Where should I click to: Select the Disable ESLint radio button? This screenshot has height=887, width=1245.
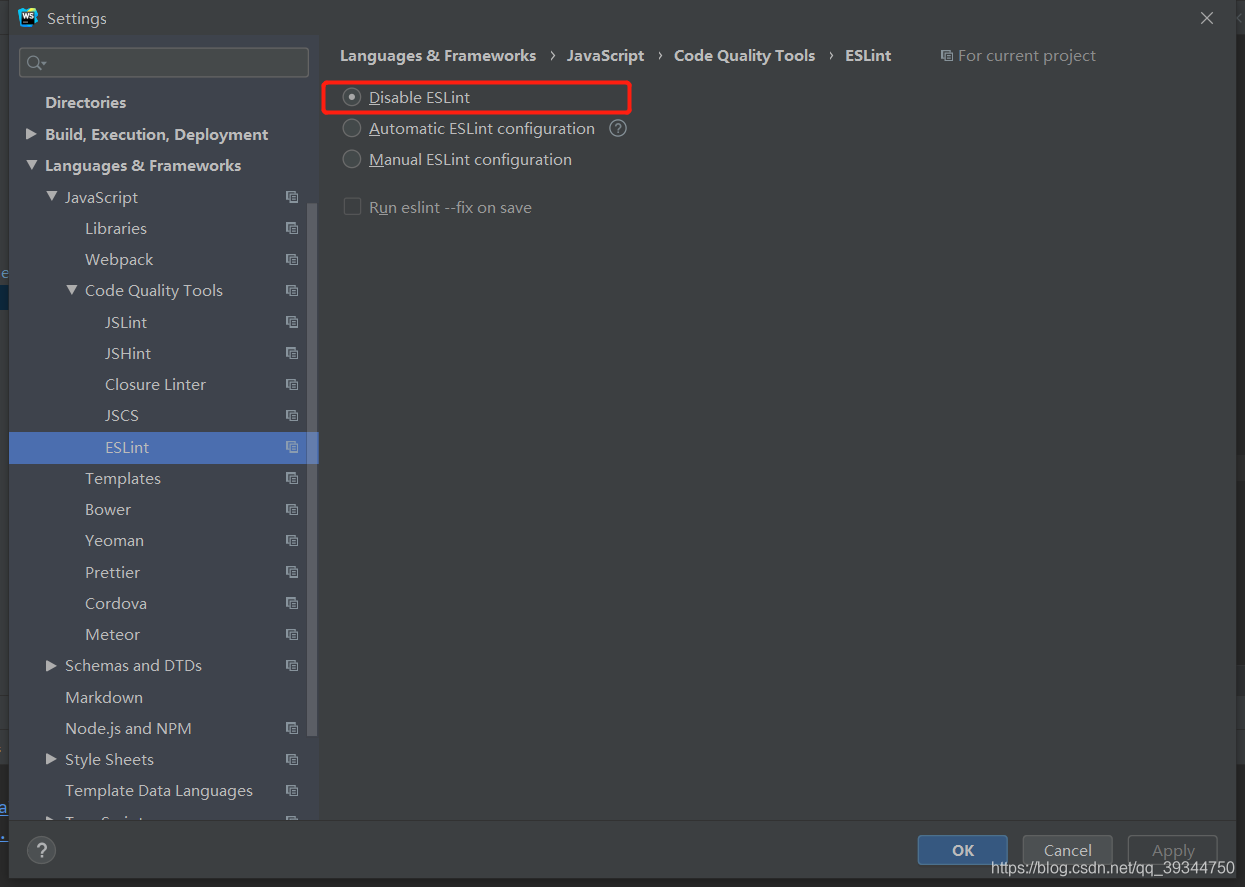tap(351, 96)
